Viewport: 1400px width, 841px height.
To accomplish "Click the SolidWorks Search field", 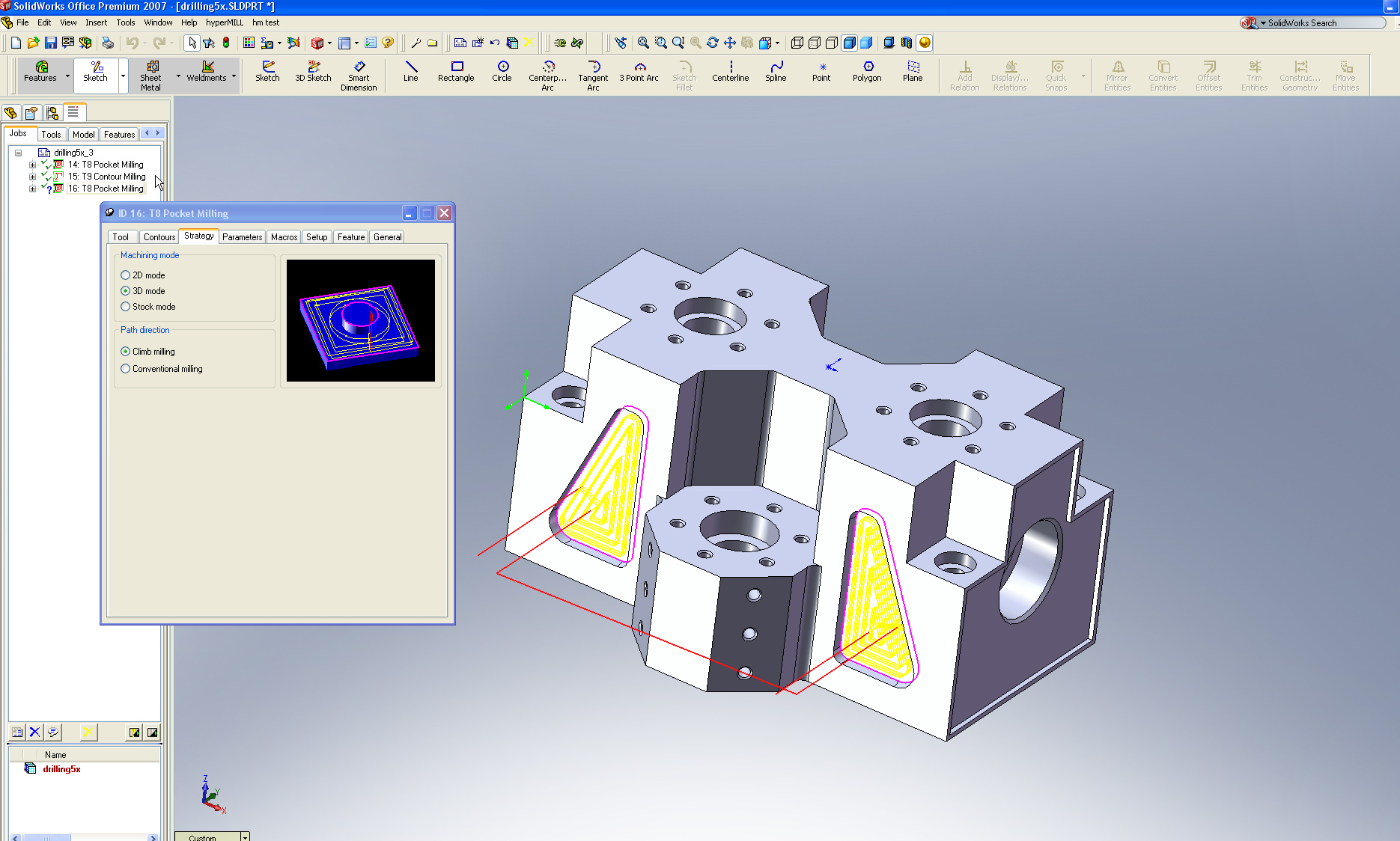I will 1321,23.
